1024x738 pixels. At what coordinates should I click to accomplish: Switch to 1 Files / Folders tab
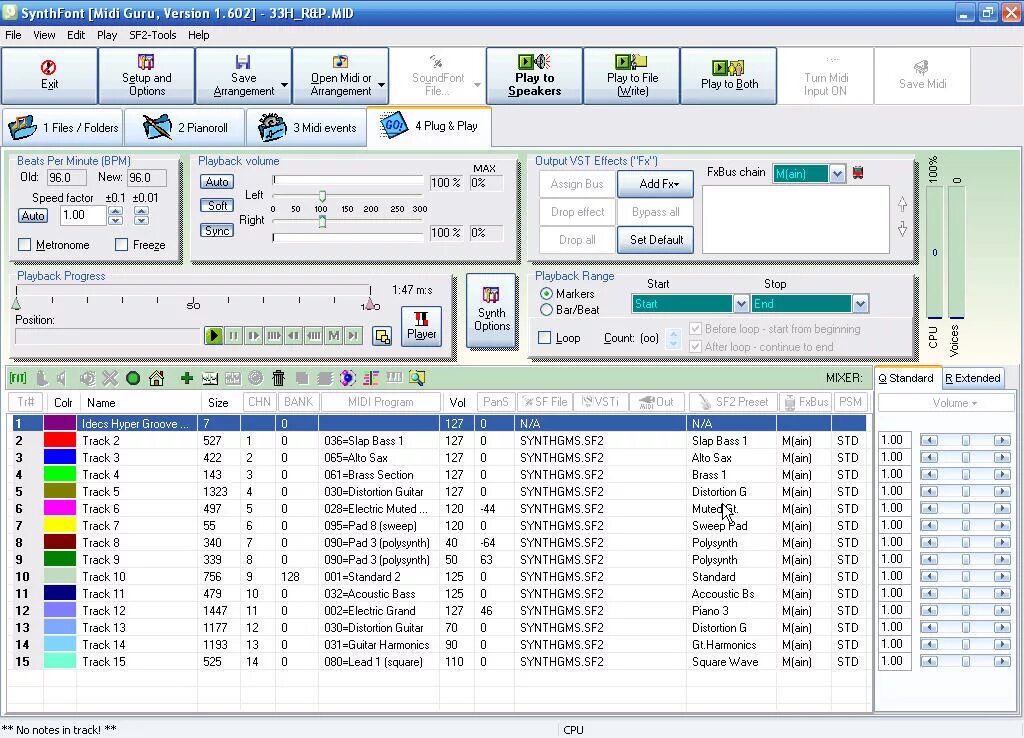[x=63, y=127]
